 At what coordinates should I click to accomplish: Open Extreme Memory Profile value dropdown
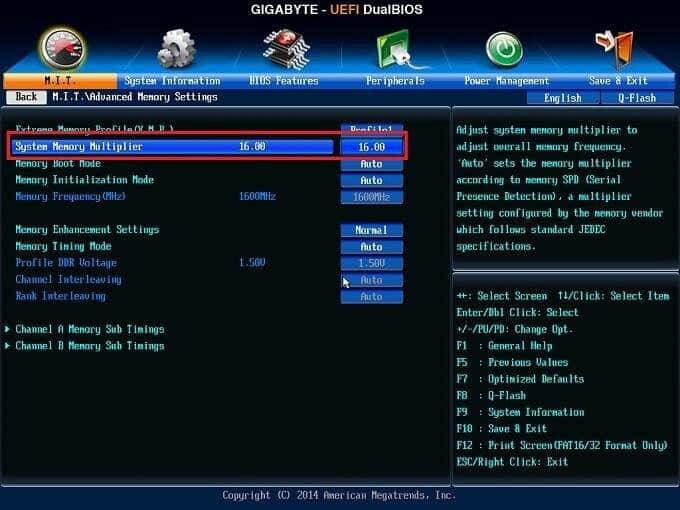tap(371, 130)
